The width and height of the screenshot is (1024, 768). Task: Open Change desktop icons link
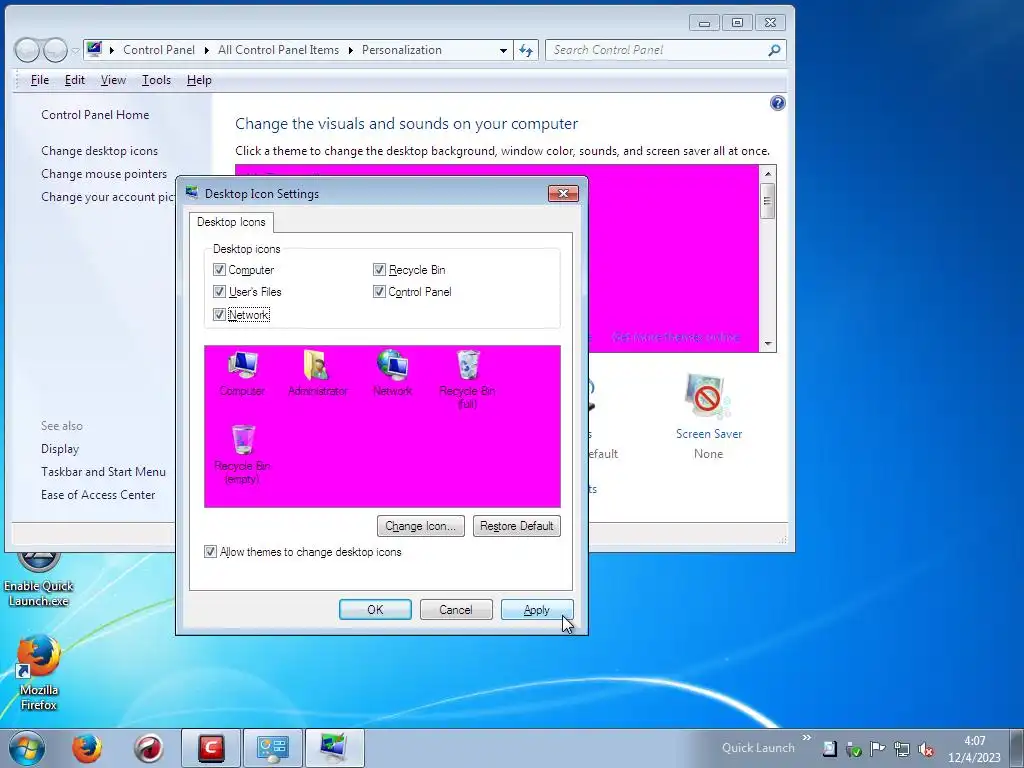pyautogui.click(x=99, y=151)
